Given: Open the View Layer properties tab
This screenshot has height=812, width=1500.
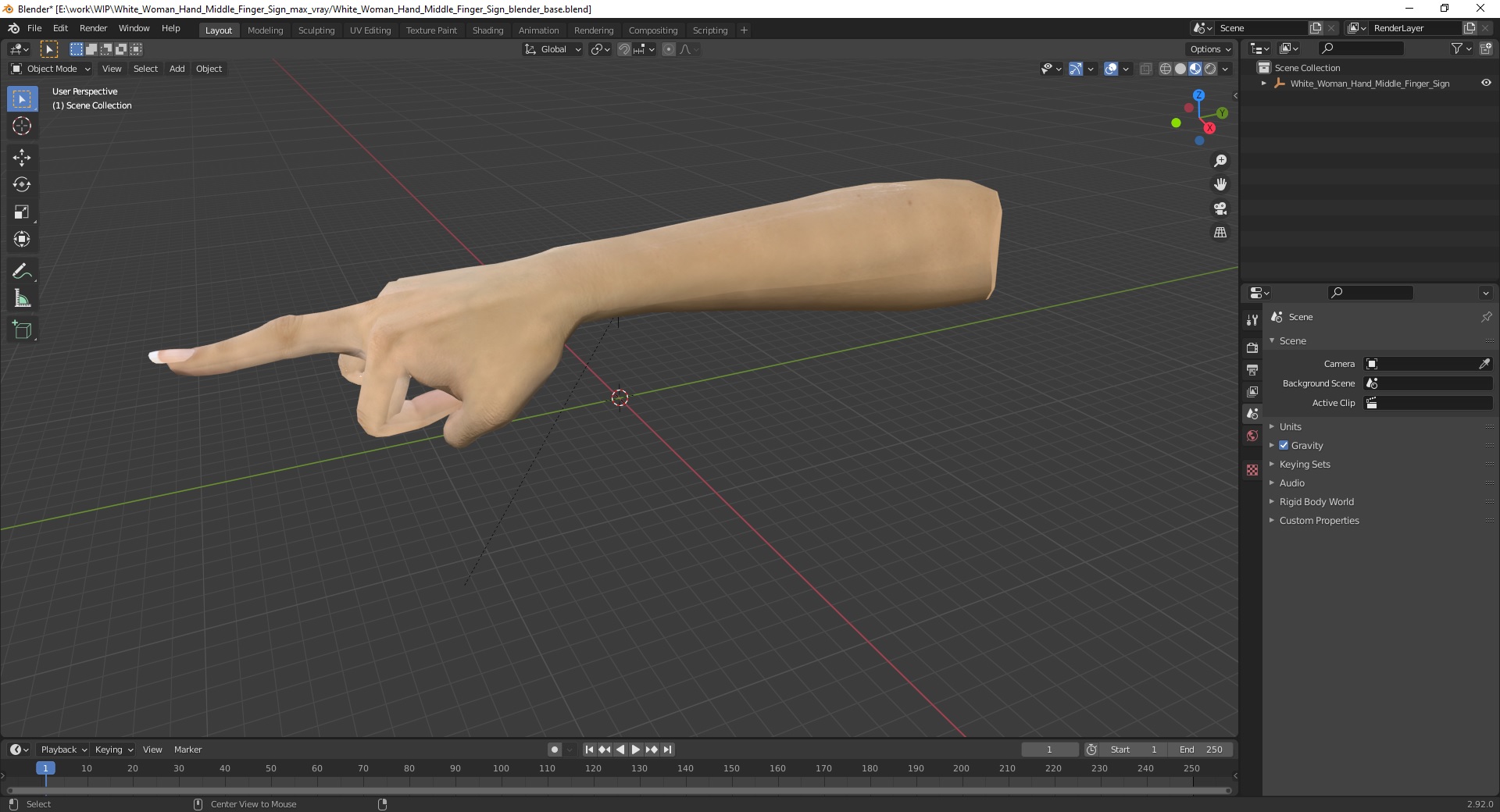Looking at the screenshot, I should point(1252,391).
